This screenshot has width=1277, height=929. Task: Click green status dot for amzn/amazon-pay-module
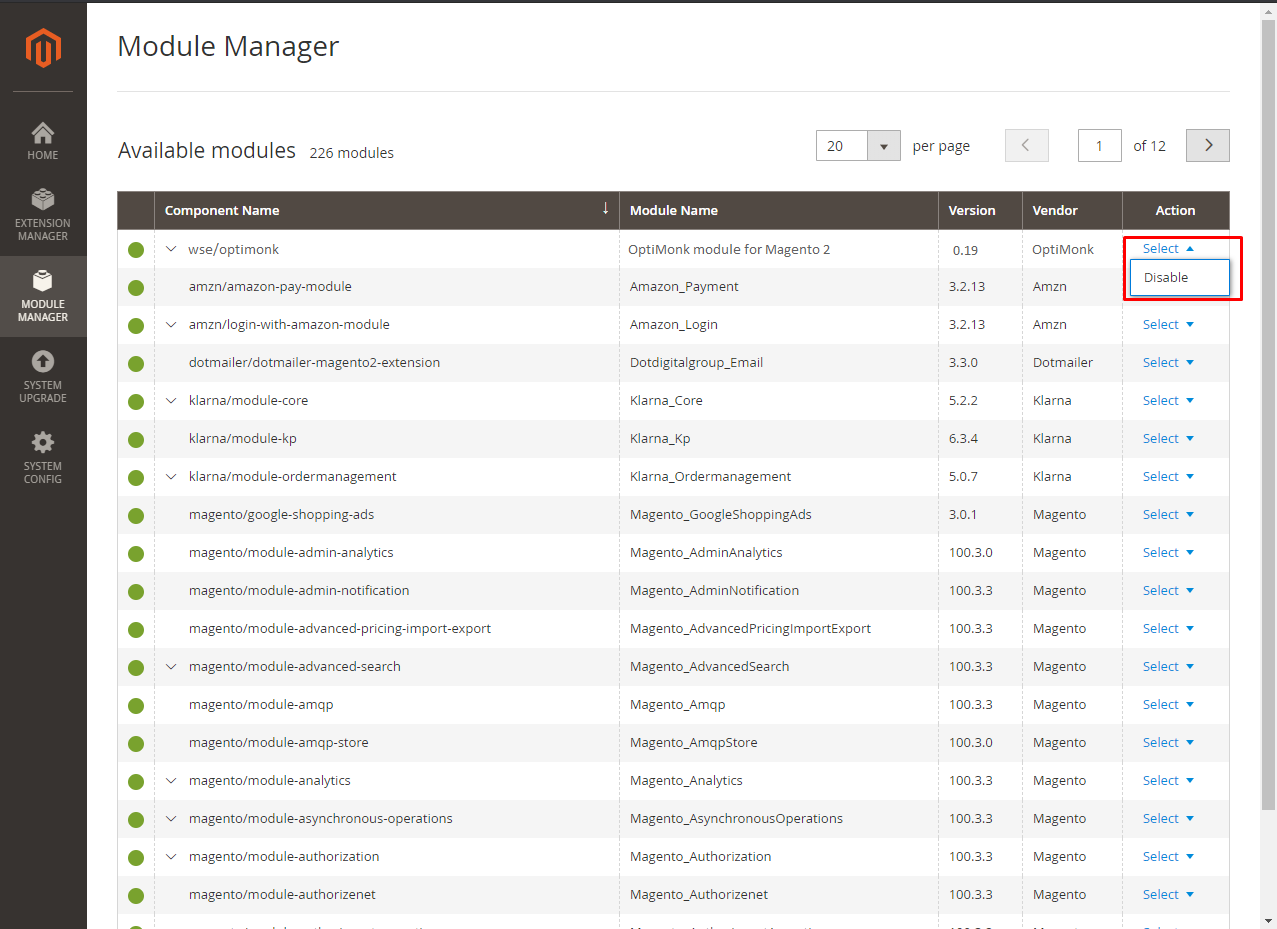(136, 288)
